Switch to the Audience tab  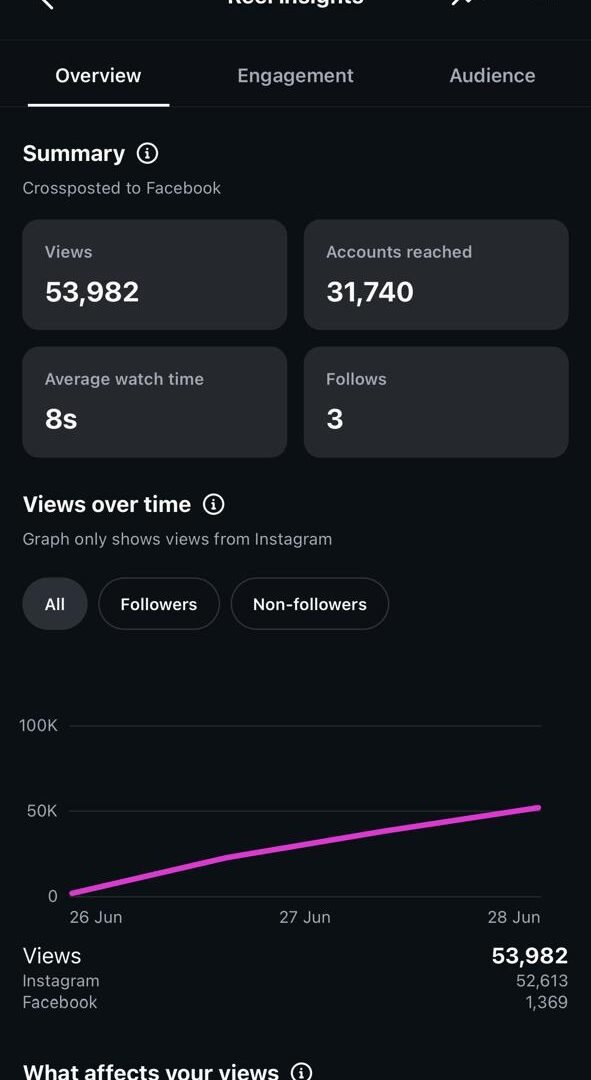coord(492,76)
